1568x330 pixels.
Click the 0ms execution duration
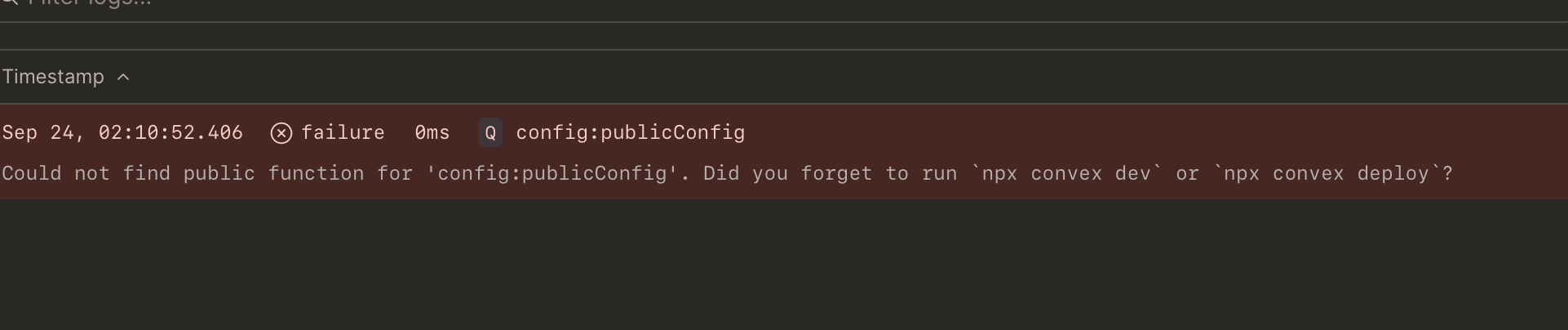pyautogui.click(x=432, y=132)
